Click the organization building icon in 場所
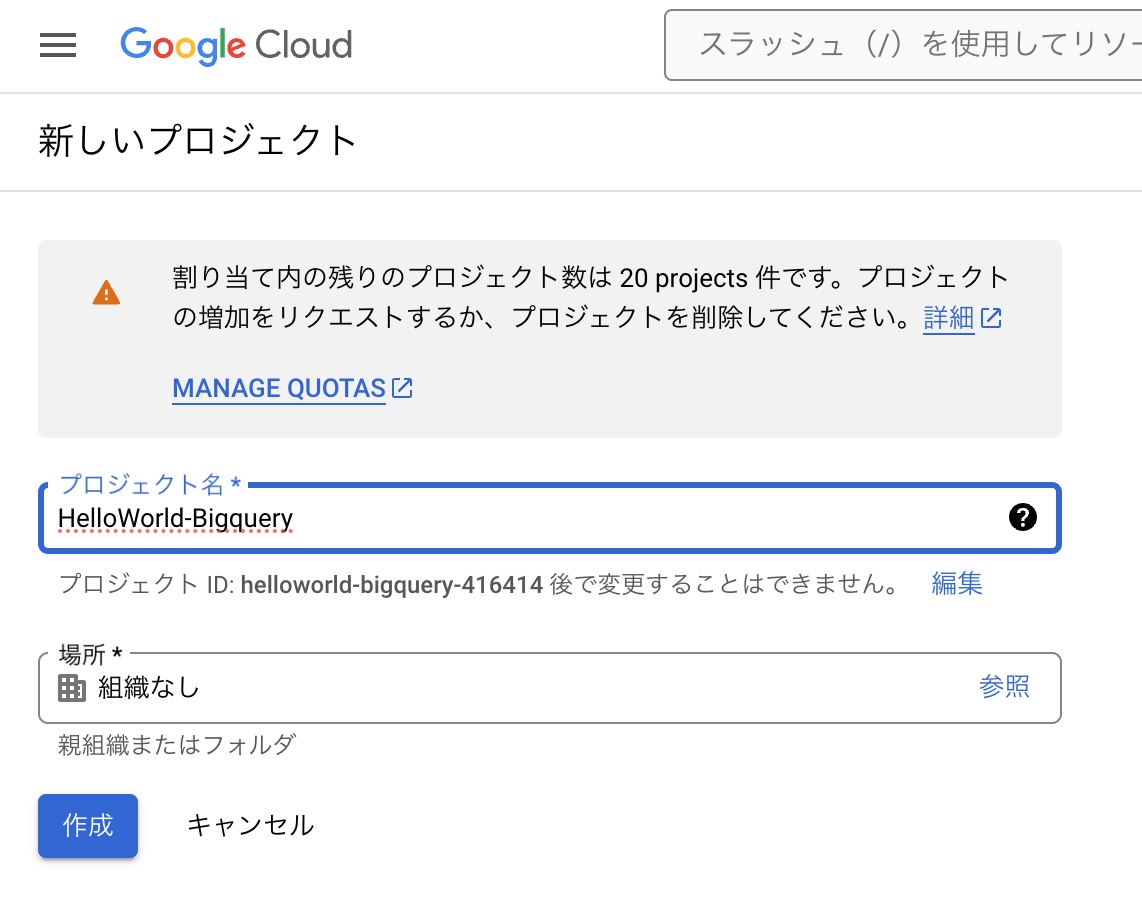The image size is (1142, 908). [x=71, y=688]
